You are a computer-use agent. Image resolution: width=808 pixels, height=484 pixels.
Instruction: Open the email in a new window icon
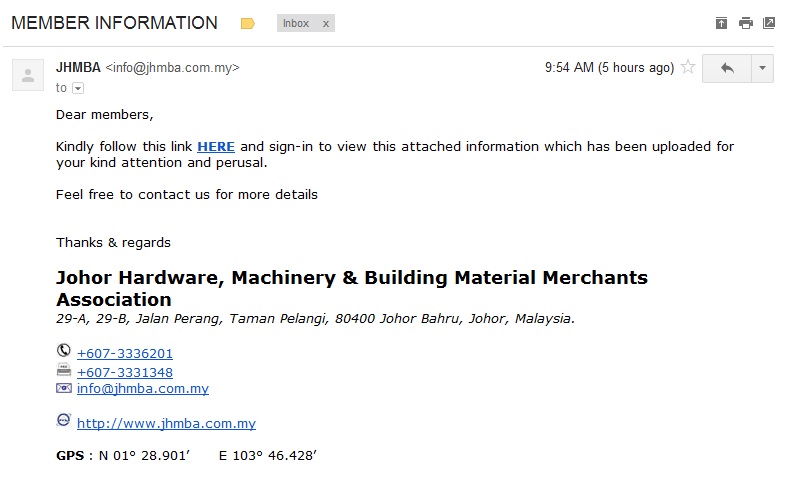[769, 23]
